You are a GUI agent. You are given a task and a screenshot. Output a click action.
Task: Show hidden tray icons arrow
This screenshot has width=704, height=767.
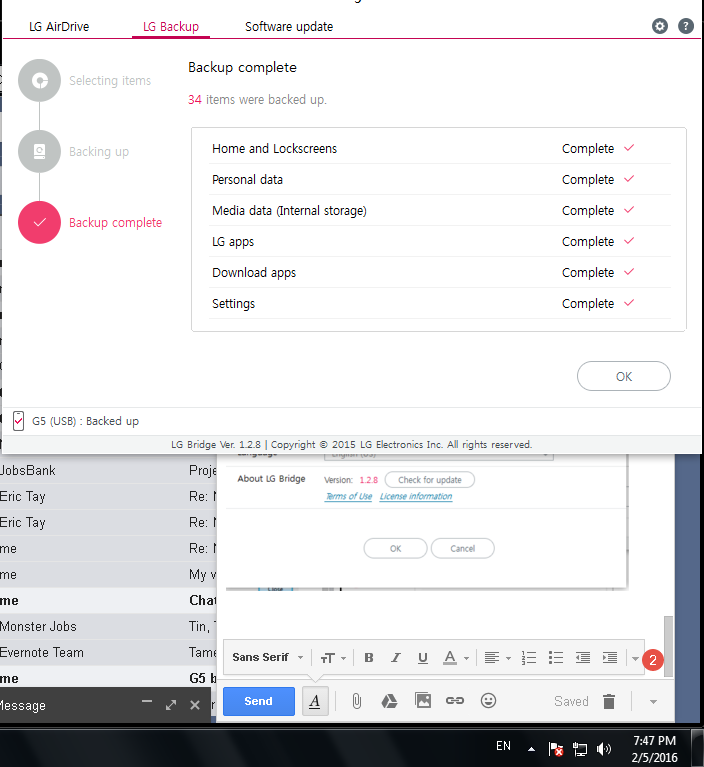(531, 749)
